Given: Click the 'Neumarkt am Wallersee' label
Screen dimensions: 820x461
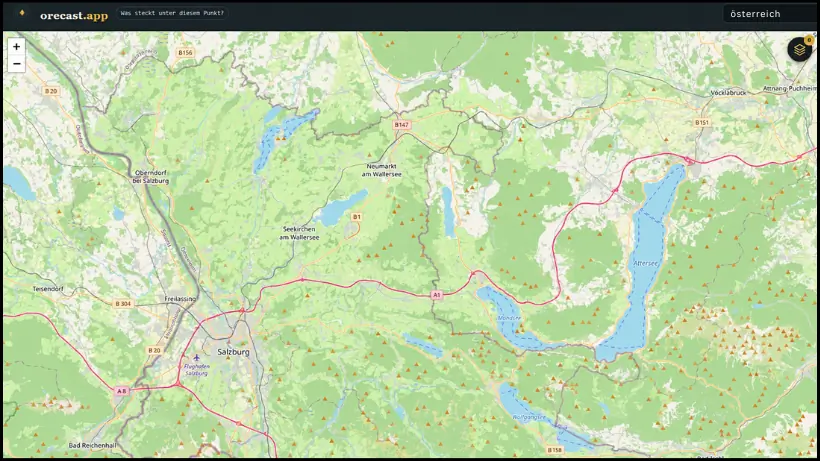Looking at the screenshot, I should pyautogui.click(x=382, y=170).
